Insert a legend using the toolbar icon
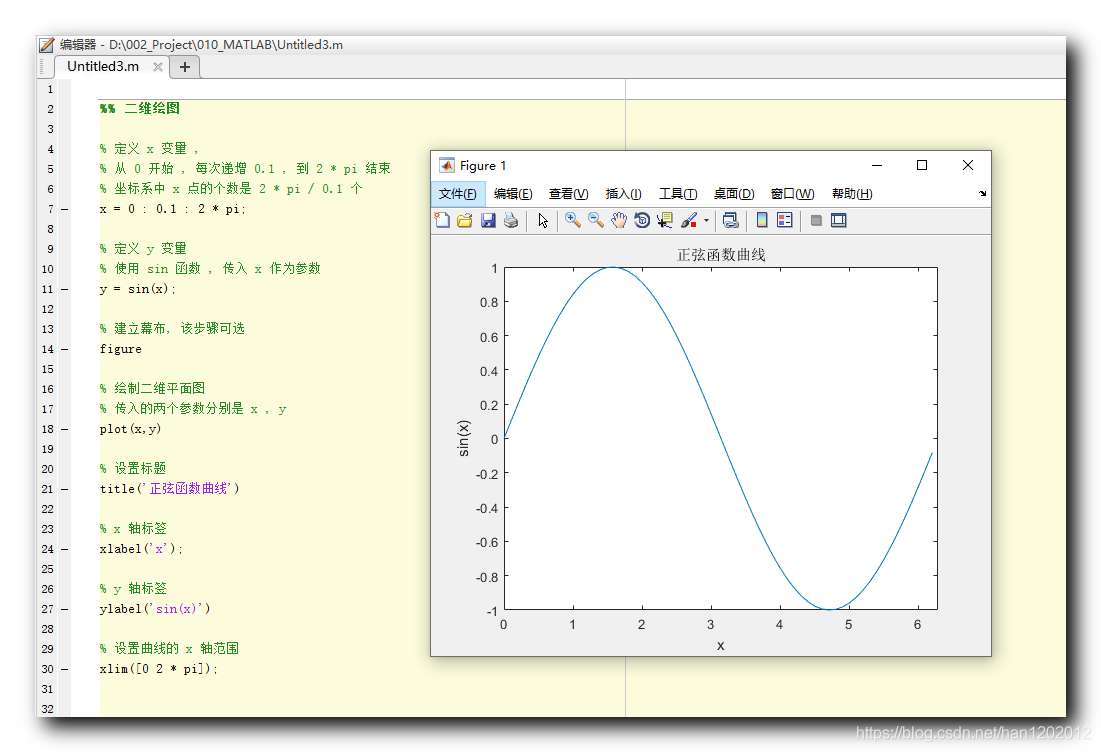This screenshot has width=1101, height=752. pyautogui.click(x=785, y=220)
